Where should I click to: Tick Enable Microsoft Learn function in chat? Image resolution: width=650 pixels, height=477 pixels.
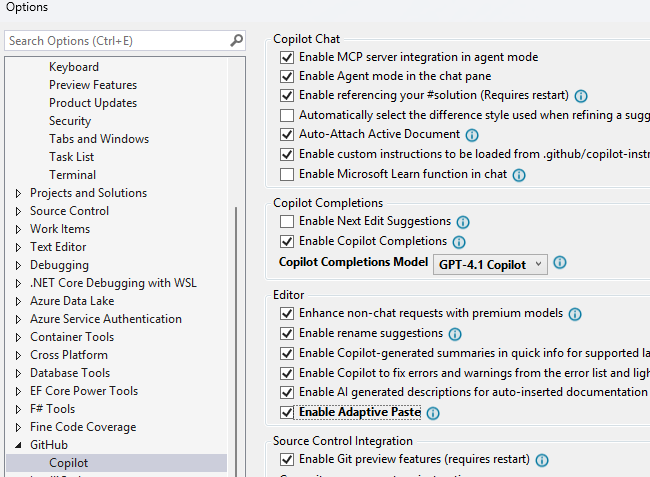287,174
